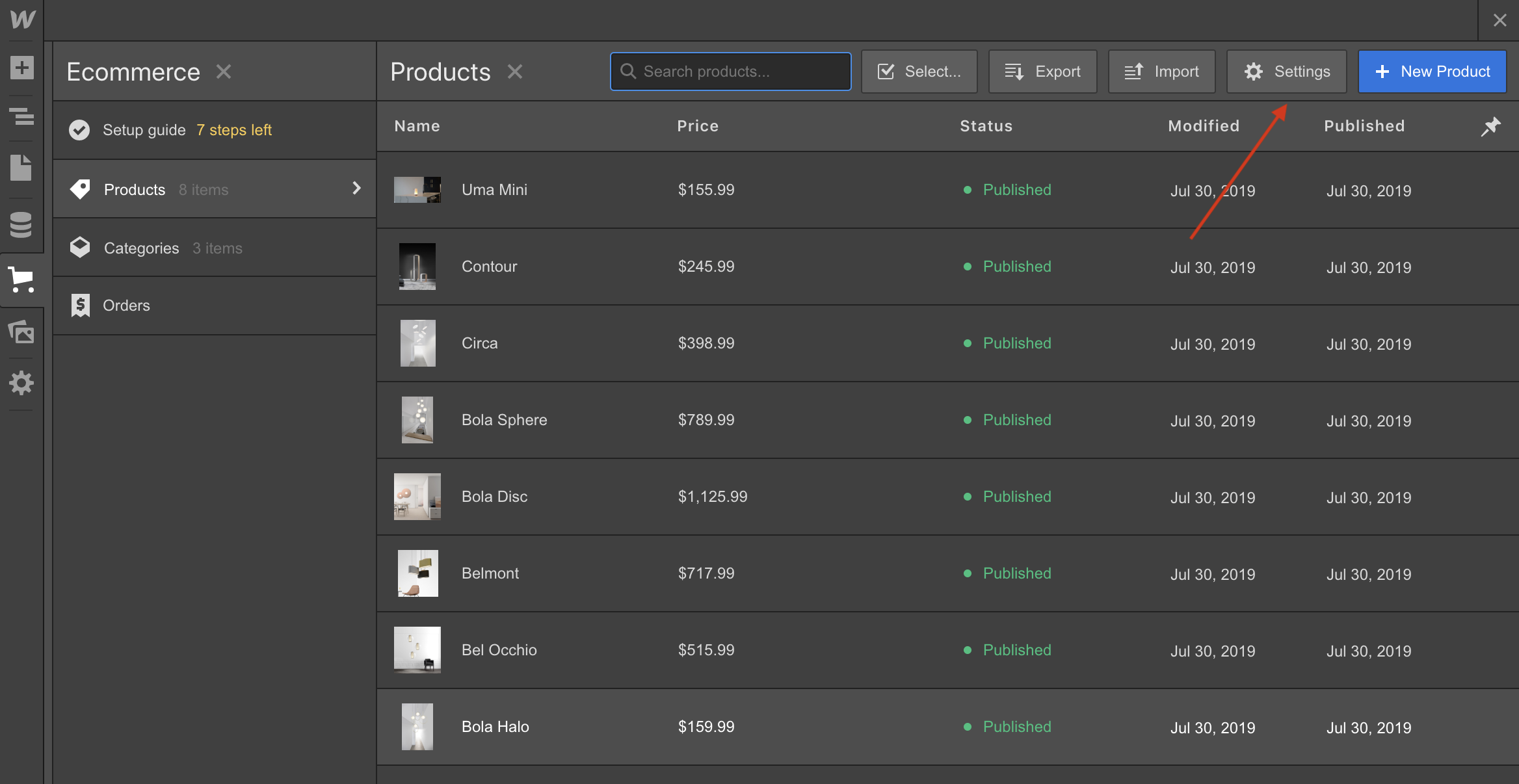Close the Products panel
Screen dimensions: 1519x784
[x=515, y=72]
